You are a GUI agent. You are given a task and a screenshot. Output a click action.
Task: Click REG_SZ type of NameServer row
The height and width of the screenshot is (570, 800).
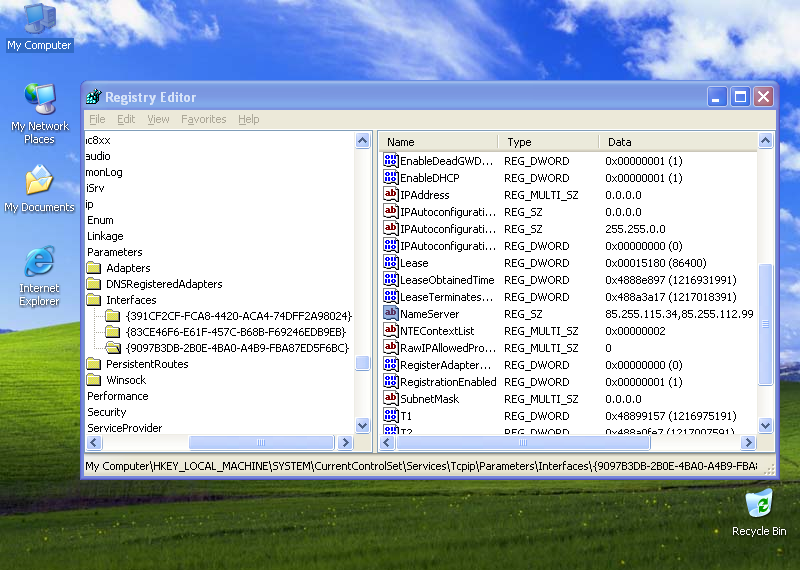click(x=523, y=314)
